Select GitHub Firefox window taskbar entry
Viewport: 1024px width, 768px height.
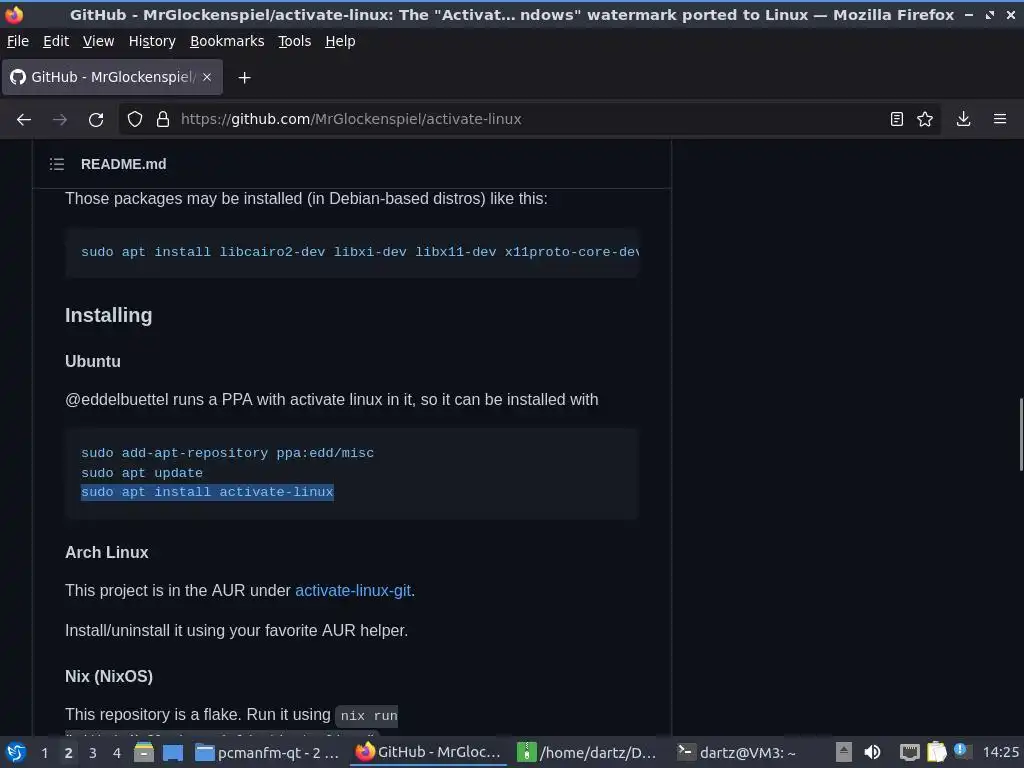(x=428, y=752)
